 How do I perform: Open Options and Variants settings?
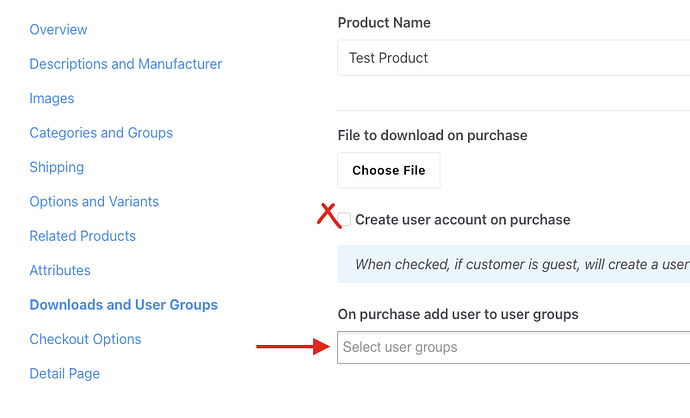point(94,202)
